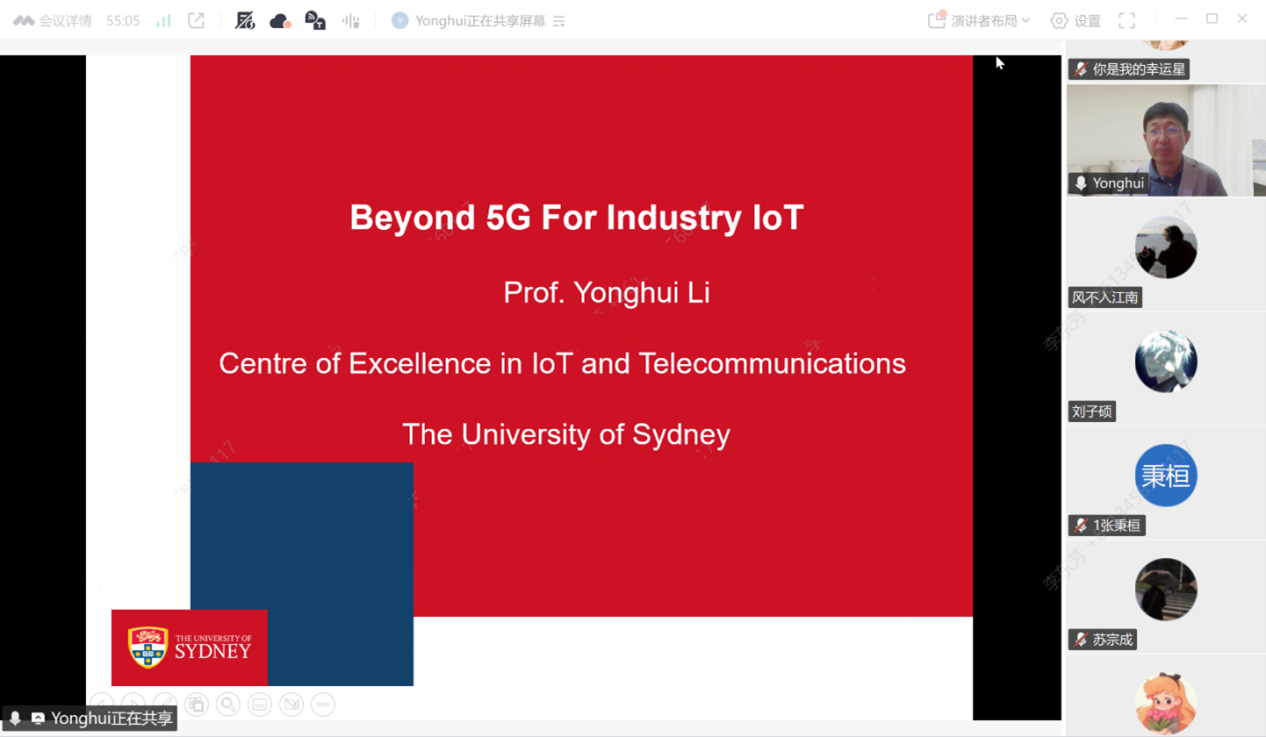Expand the list beside Yonghui正在共享屏幕

pyautogui.click(x=560, y=21)
